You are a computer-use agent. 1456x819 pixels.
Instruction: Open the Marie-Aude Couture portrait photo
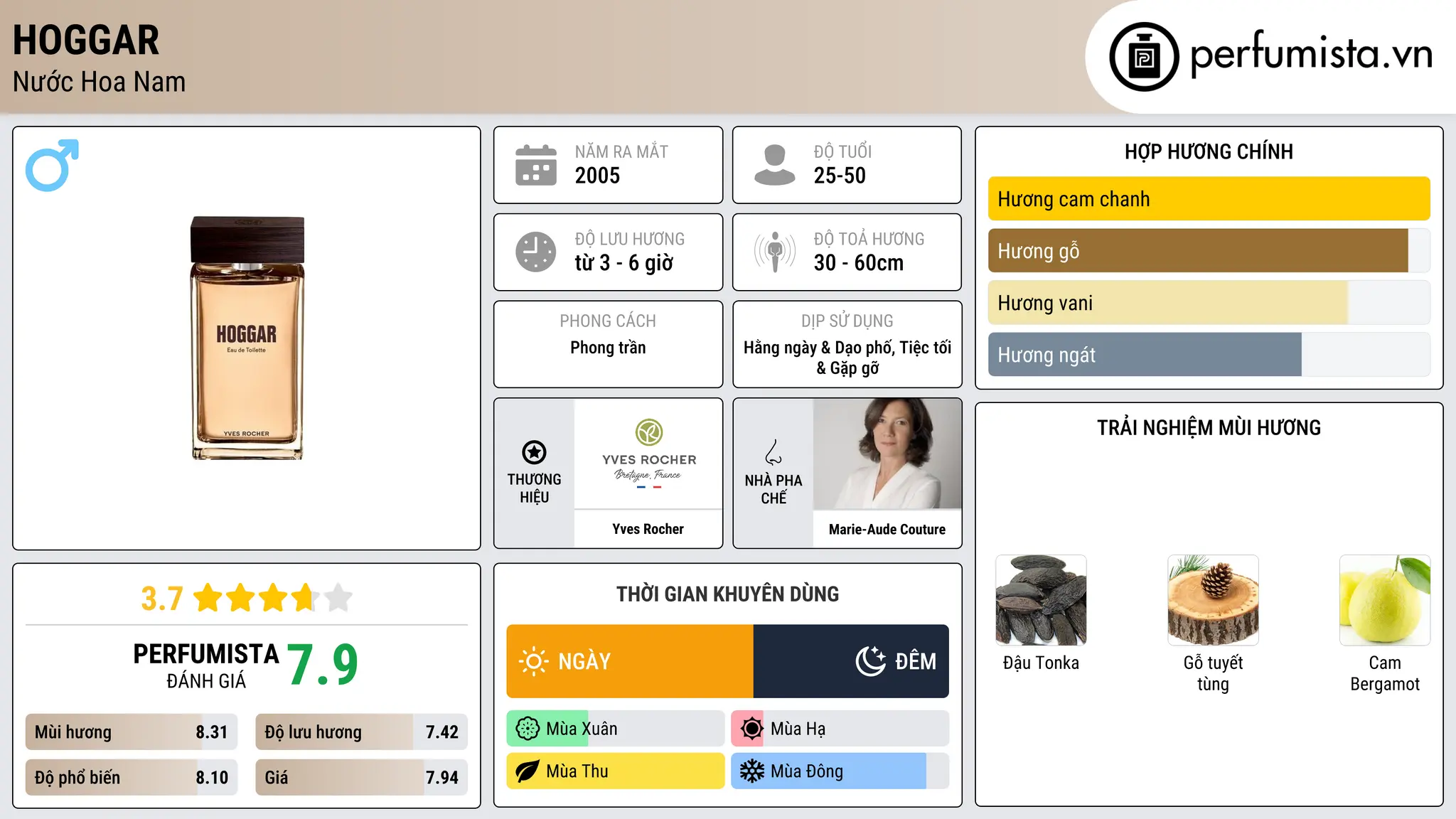[887, 454]
